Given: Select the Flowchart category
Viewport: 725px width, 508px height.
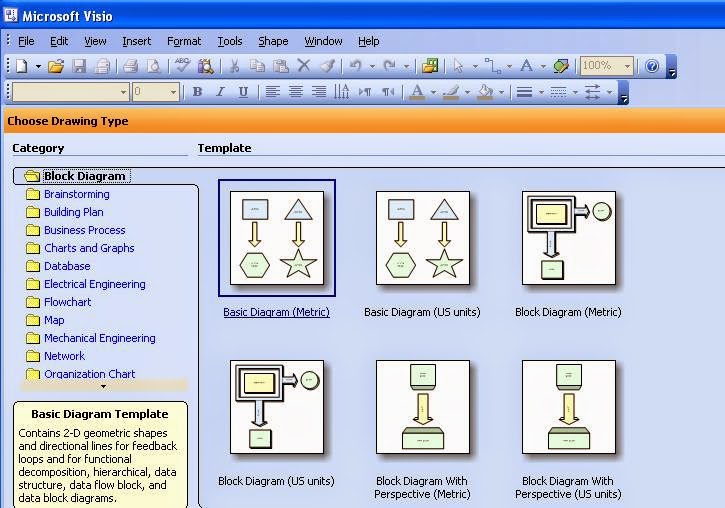Looking at the screenshot, I should pyautogui.click(x=68, y=302).
